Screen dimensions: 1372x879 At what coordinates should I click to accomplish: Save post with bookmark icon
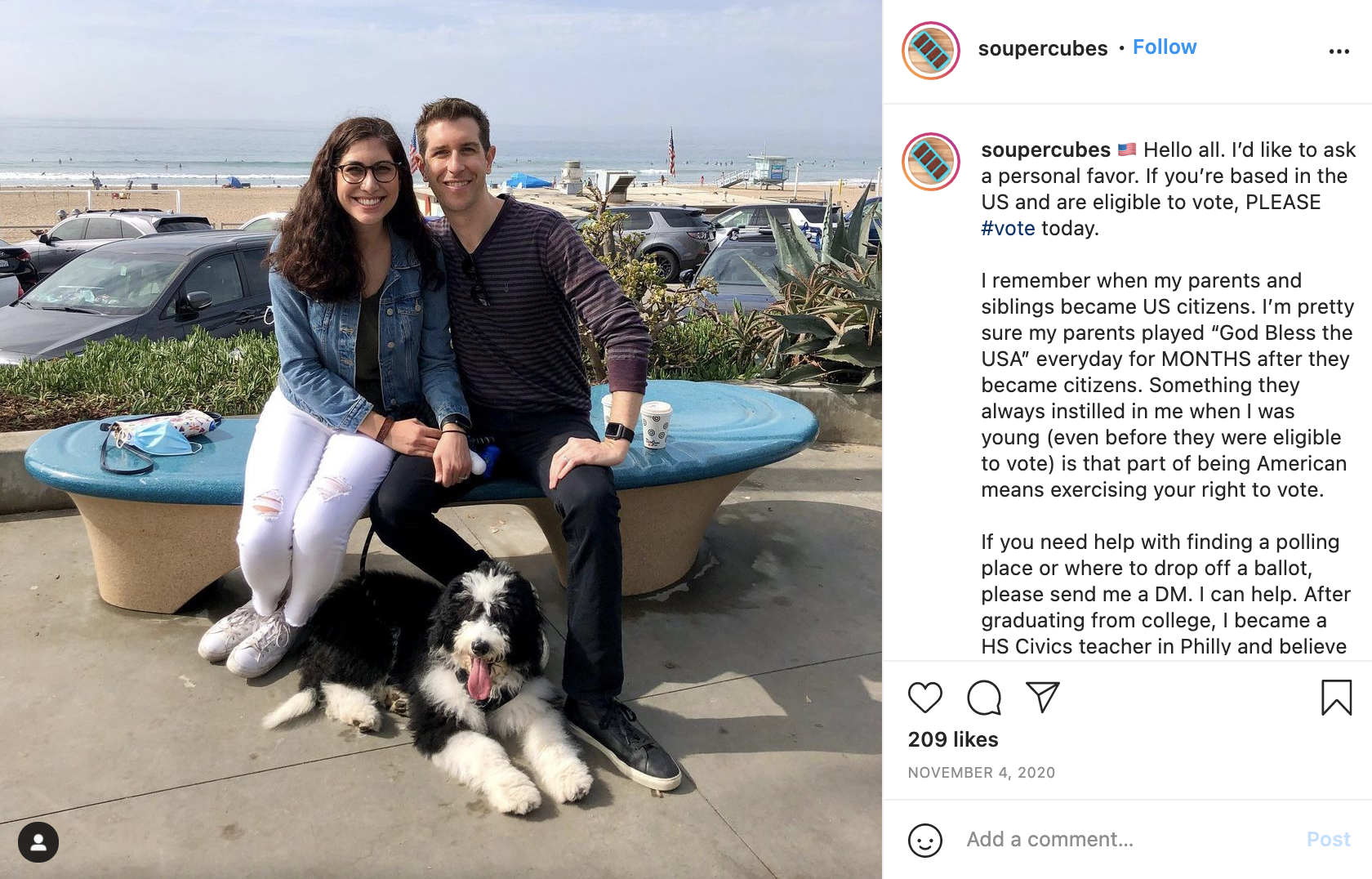tap(1336, 698)
